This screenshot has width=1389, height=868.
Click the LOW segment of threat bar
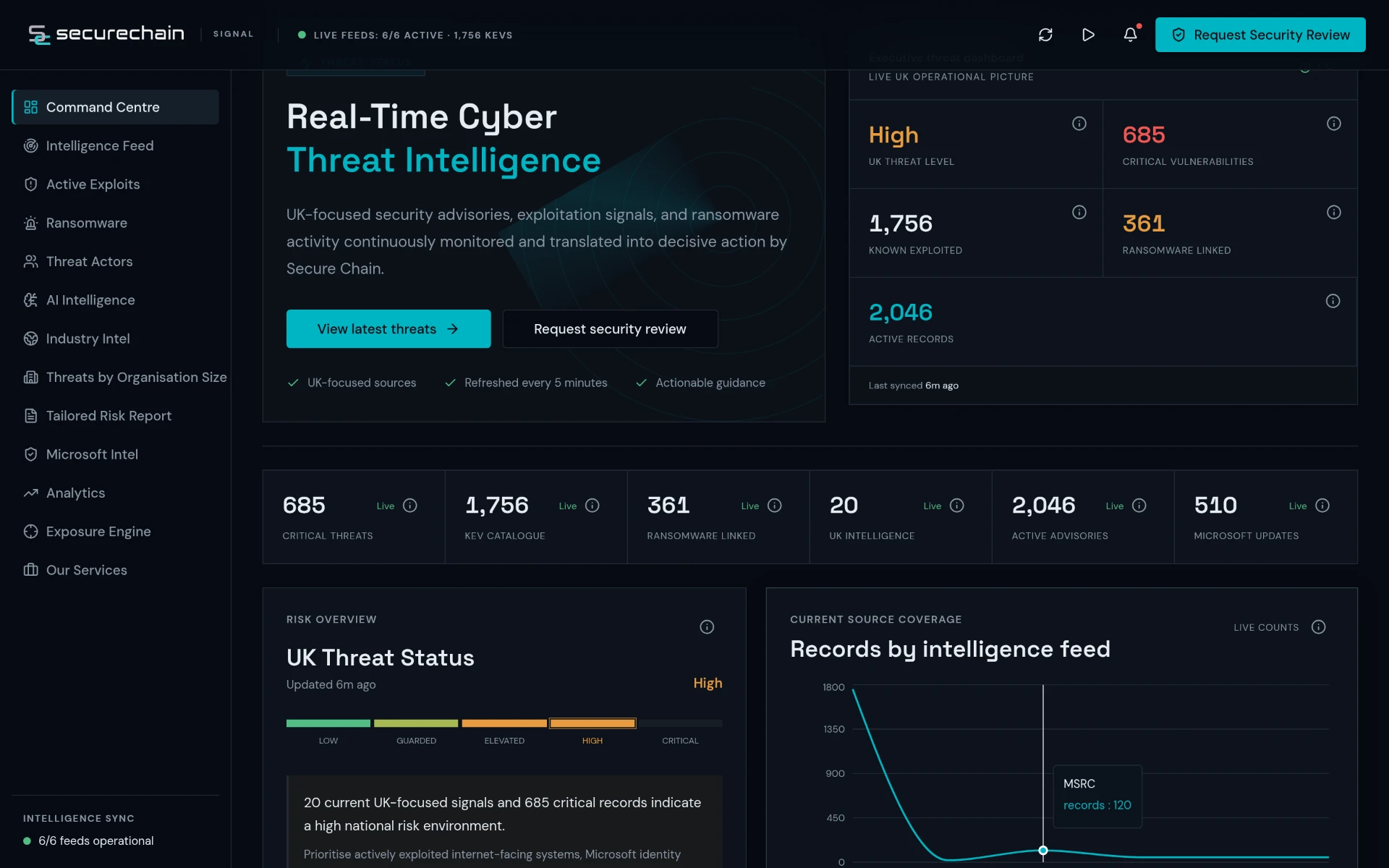coord(328,723)
